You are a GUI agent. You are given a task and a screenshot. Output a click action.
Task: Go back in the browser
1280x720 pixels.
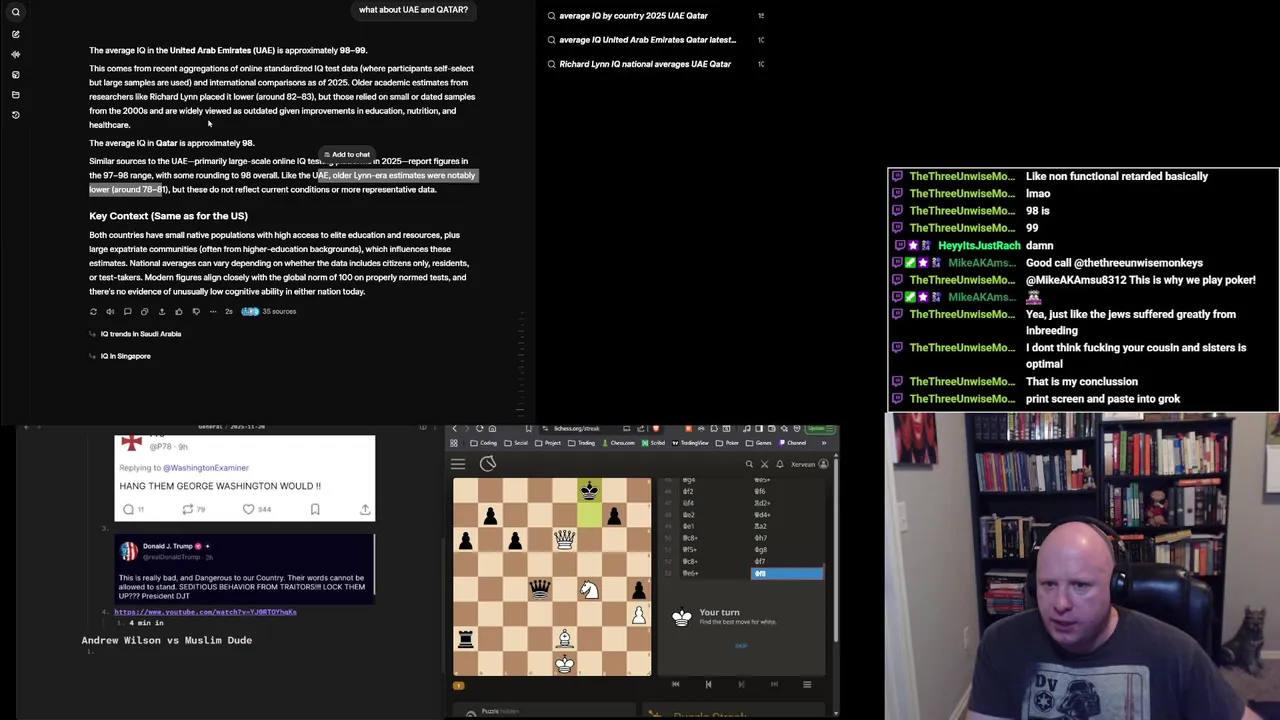point(454,428)
